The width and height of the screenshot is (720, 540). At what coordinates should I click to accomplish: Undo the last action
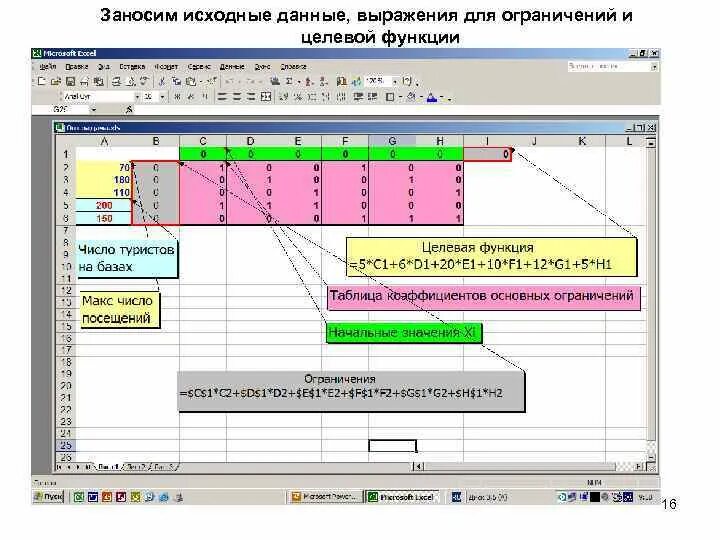click(x=229, y=82)
